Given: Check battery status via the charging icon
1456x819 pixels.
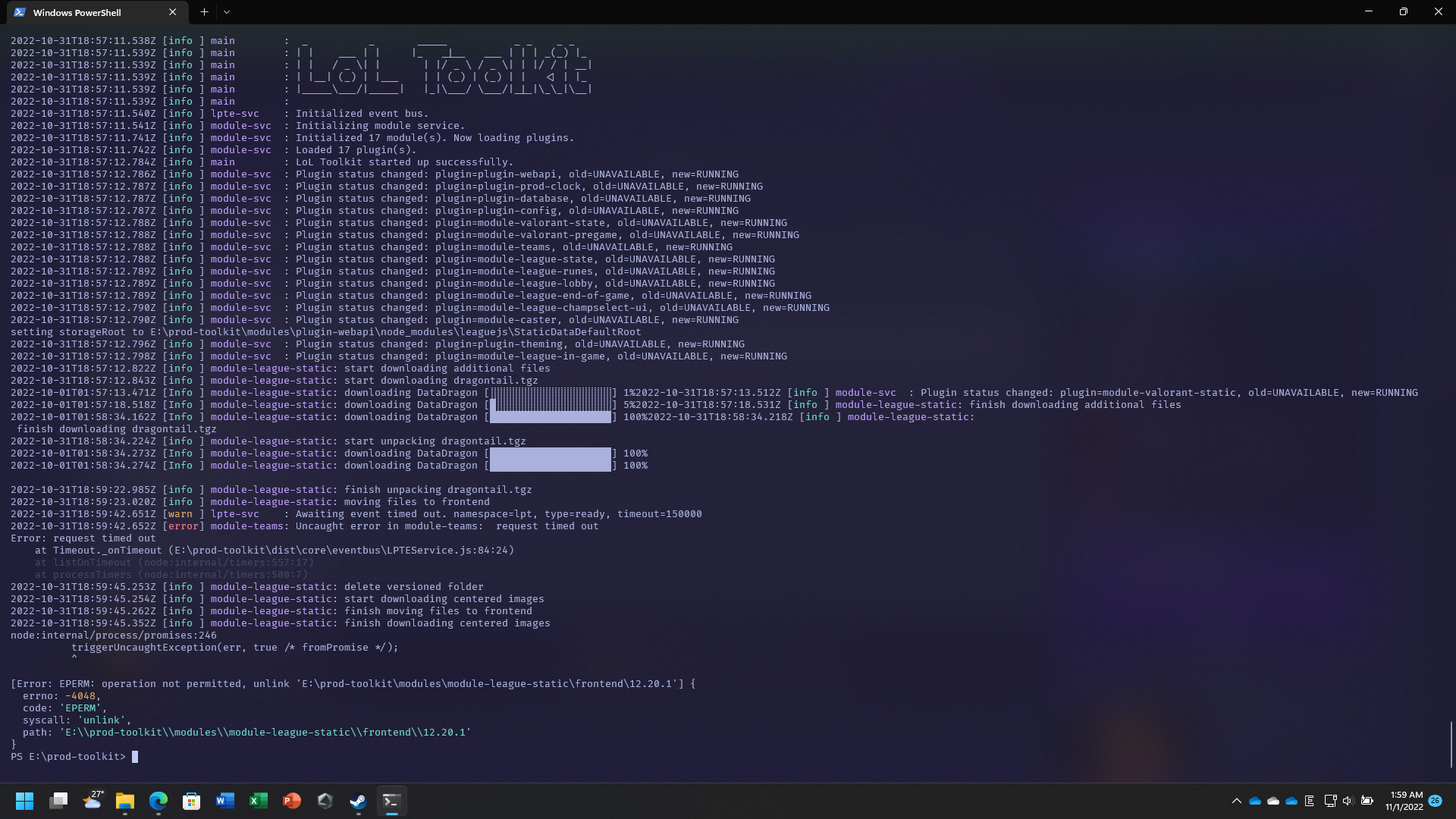Looking at the screenshot, I should tap(1366, 801).
